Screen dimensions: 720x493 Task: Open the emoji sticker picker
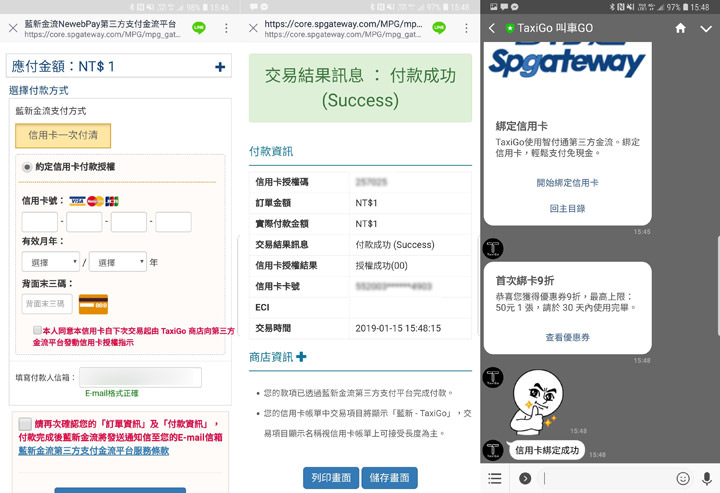(683, 478)
